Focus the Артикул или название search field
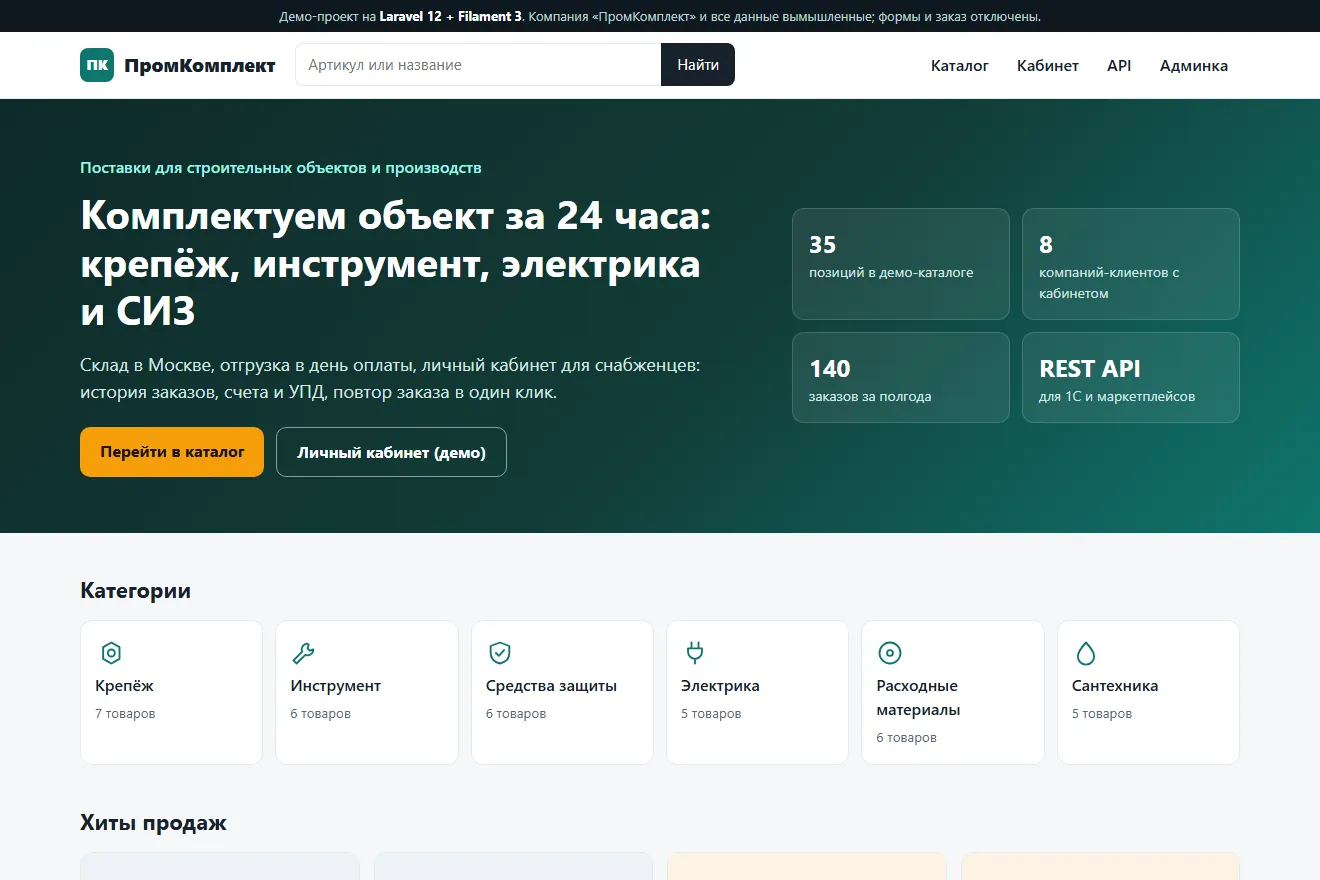Screen dimensions: 1320x880 click(478, 65)
